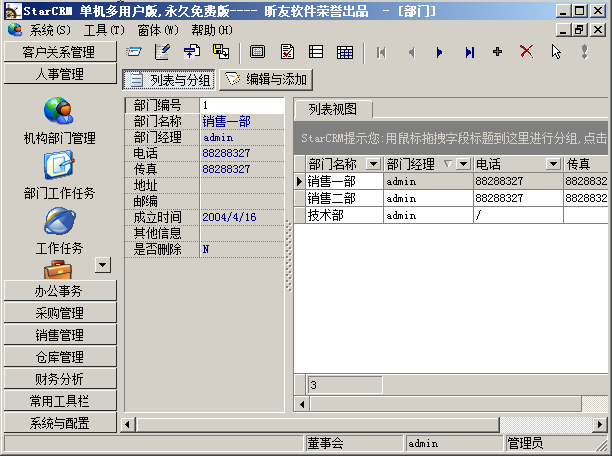Open 办公事务 sidebar section
Screen dimensions: 612x456
(x=60, y=291)
